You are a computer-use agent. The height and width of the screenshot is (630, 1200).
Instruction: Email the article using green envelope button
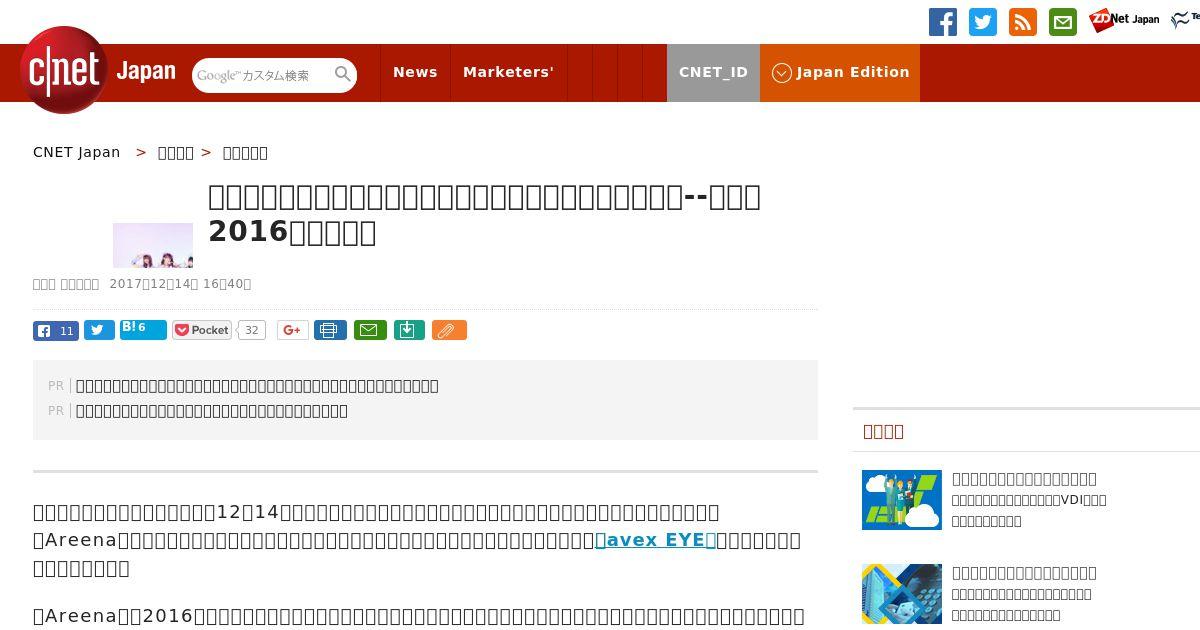pyautogui.click(x=371, y=330)
